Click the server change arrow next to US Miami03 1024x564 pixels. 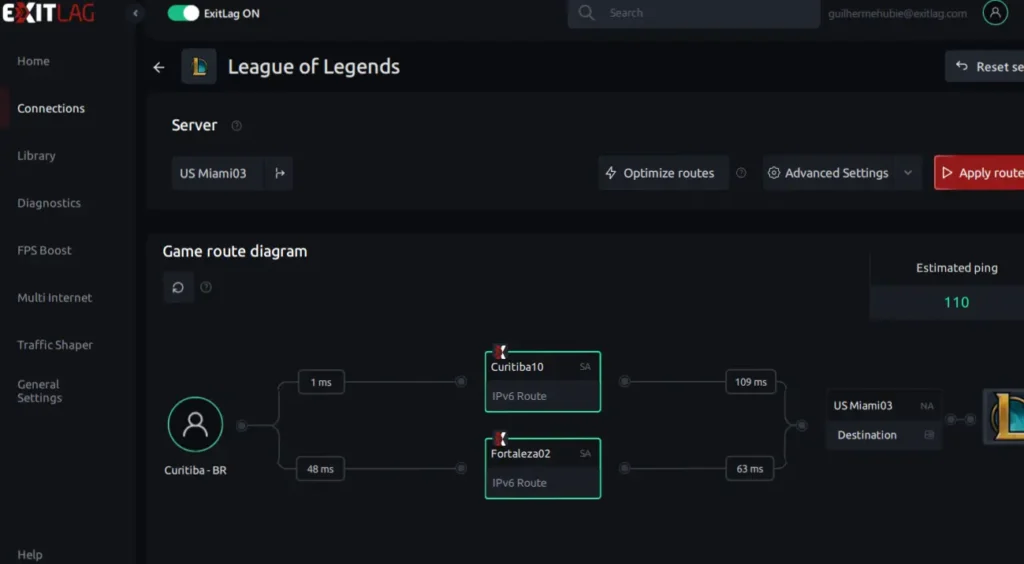coord(280,173)
